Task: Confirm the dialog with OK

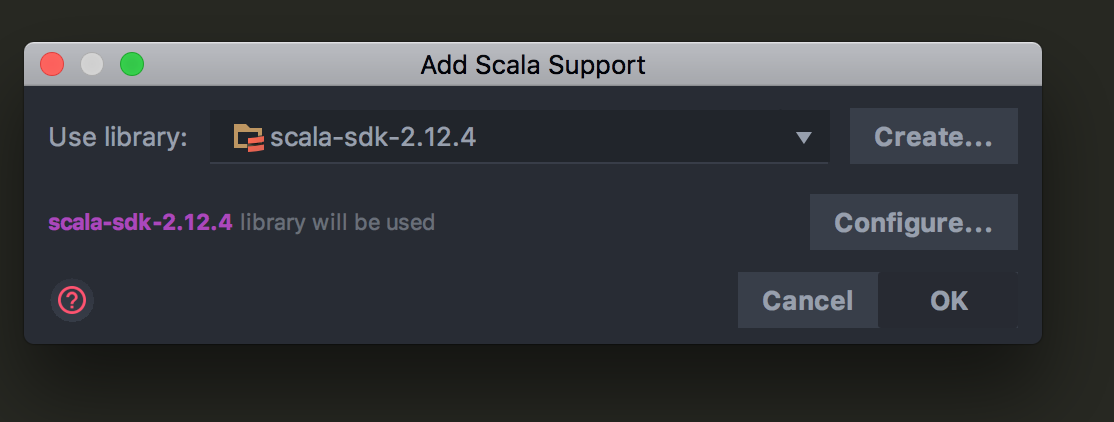Action: pyautogui.click(x=948, y=300)
